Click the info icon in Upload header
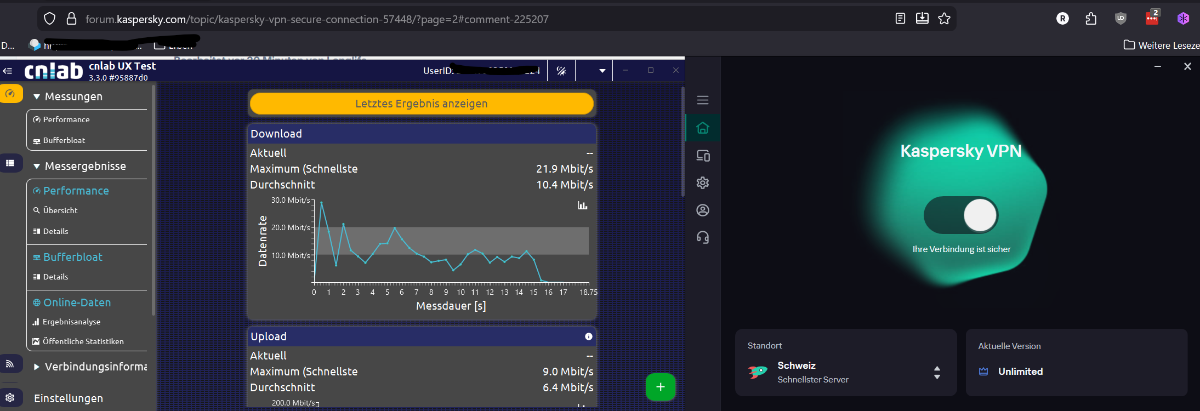The image size is (1200, 411). 588,336
